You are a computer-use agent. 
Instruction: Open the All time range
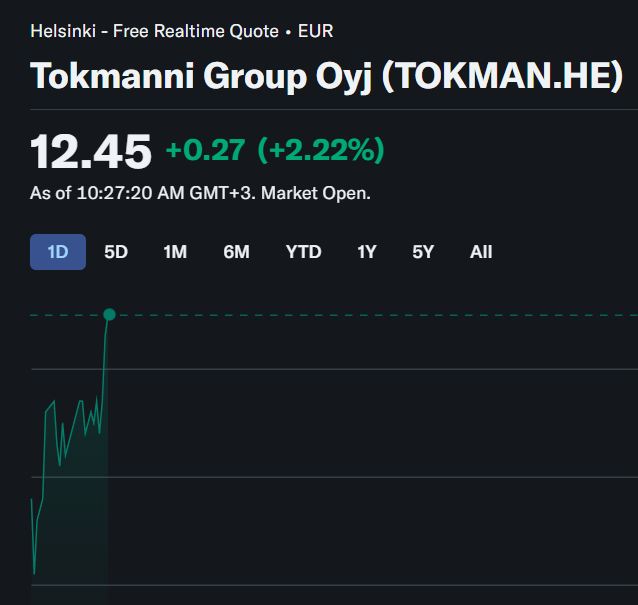[481, 252]
